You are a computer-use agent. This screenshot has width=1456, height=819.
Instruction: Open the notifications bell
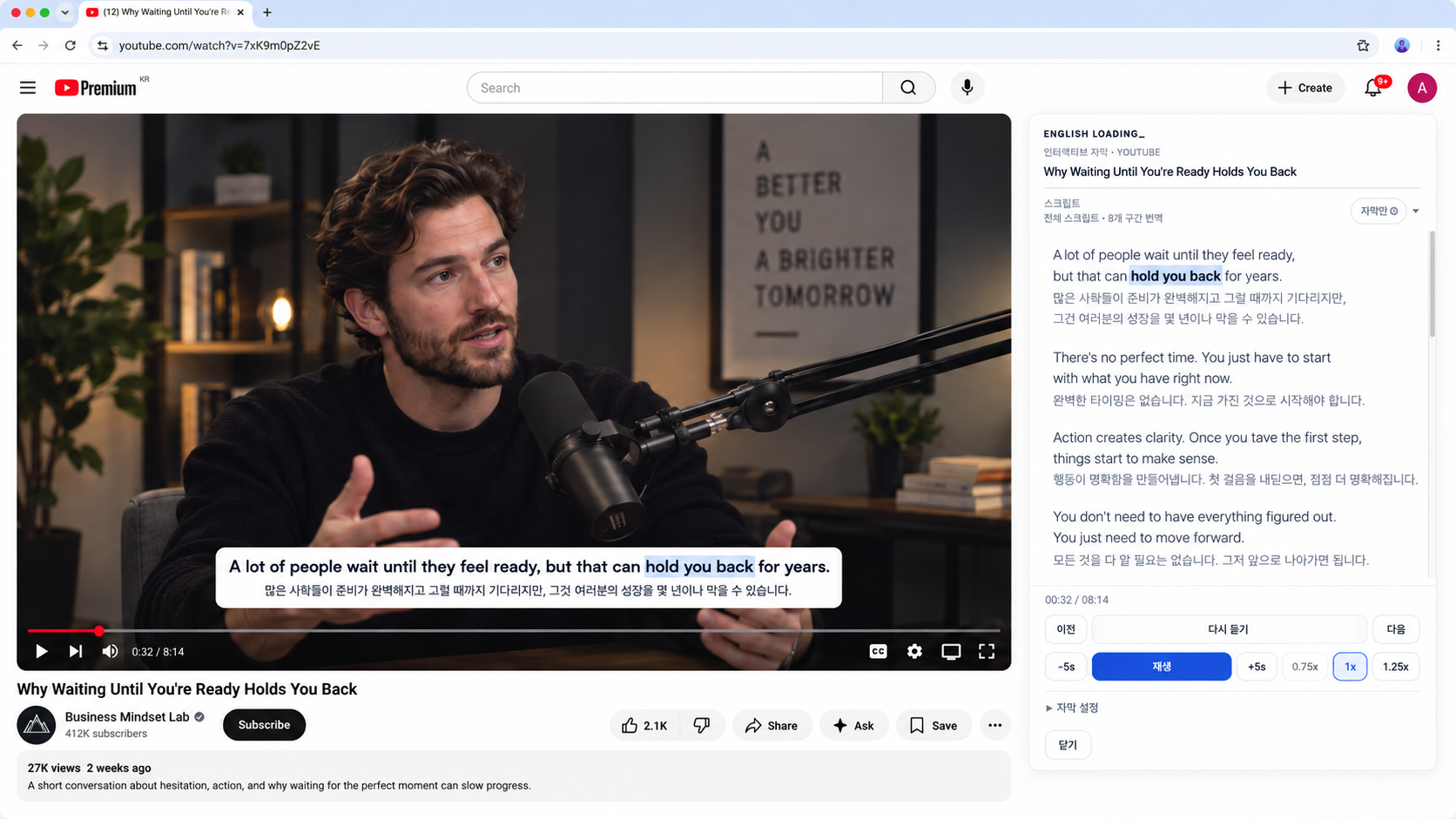pyautogui.click(x=1373, y=88)
